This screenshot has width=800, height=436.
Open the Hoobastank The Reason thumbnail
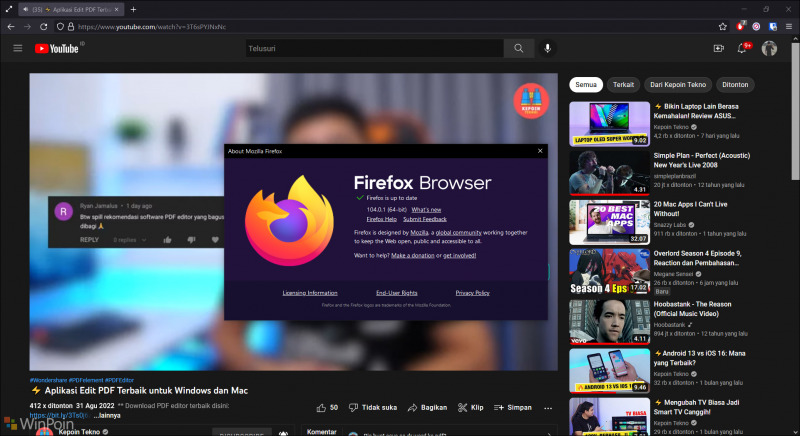609,322
